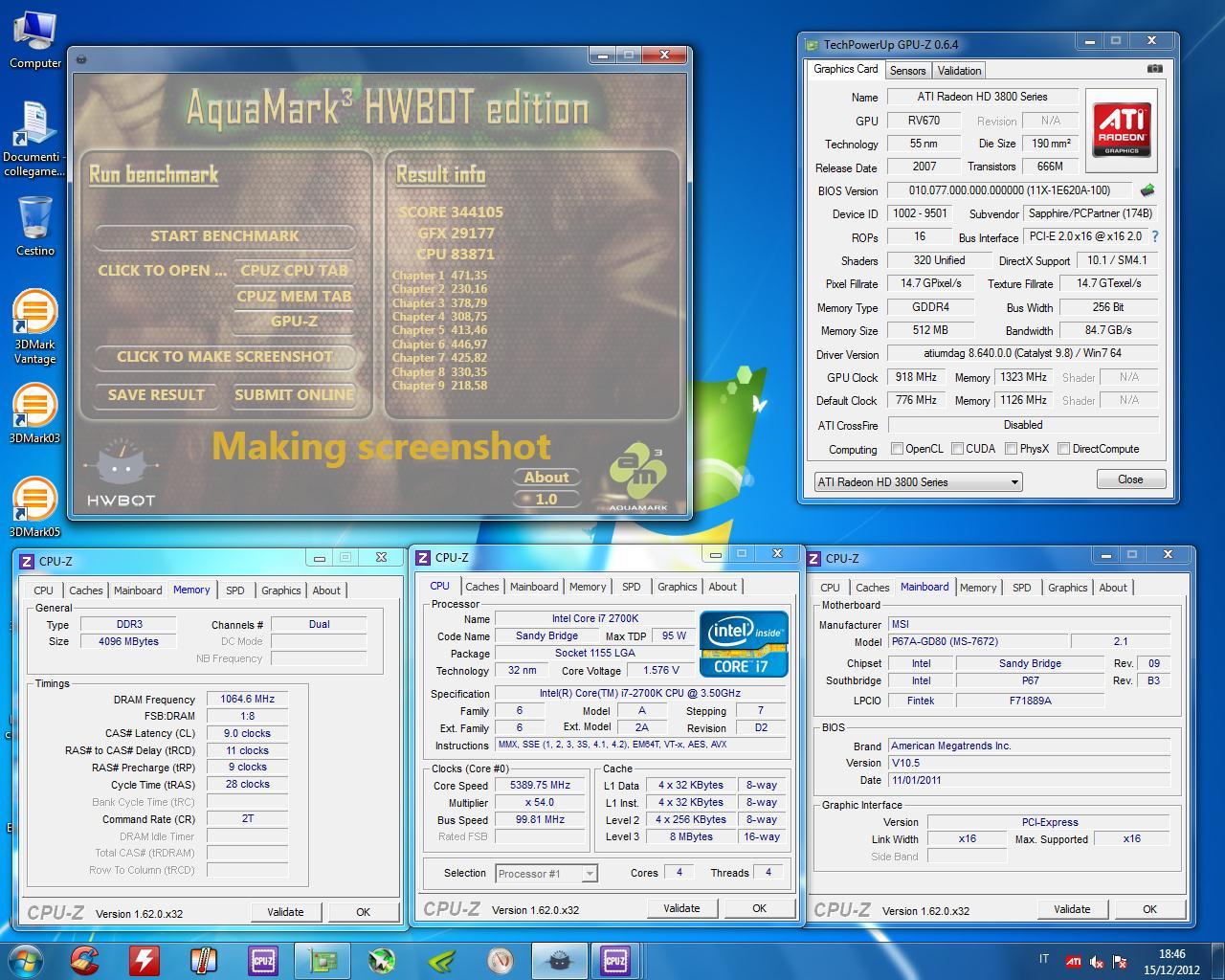This screenshot has width=1225, height=980.
Task: Click the round gauge taskbar icon
Action: [x=501, y=960]
